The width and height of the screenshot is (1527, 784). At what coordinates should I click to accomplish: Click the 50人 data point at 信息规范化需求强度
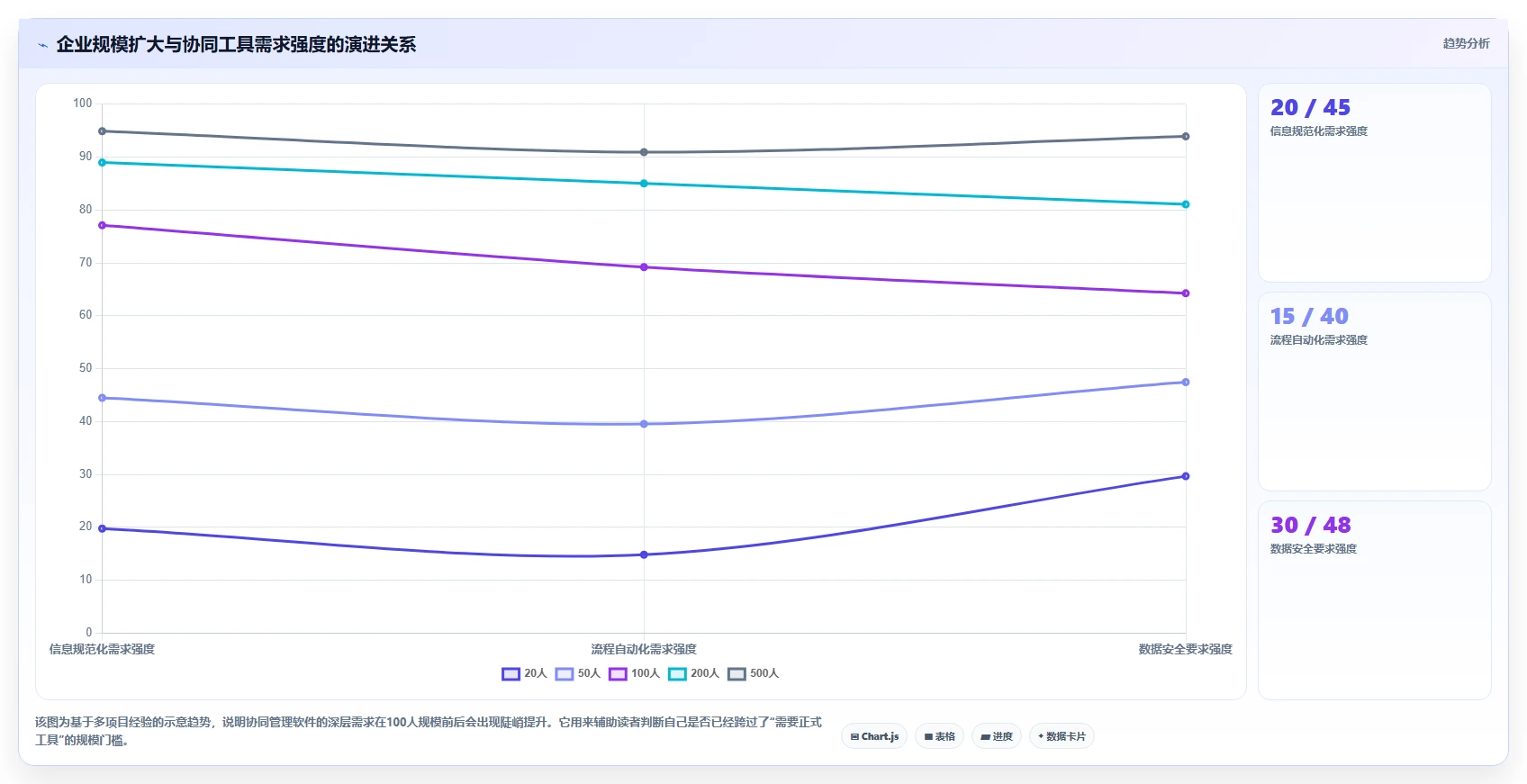click(102, 398)
